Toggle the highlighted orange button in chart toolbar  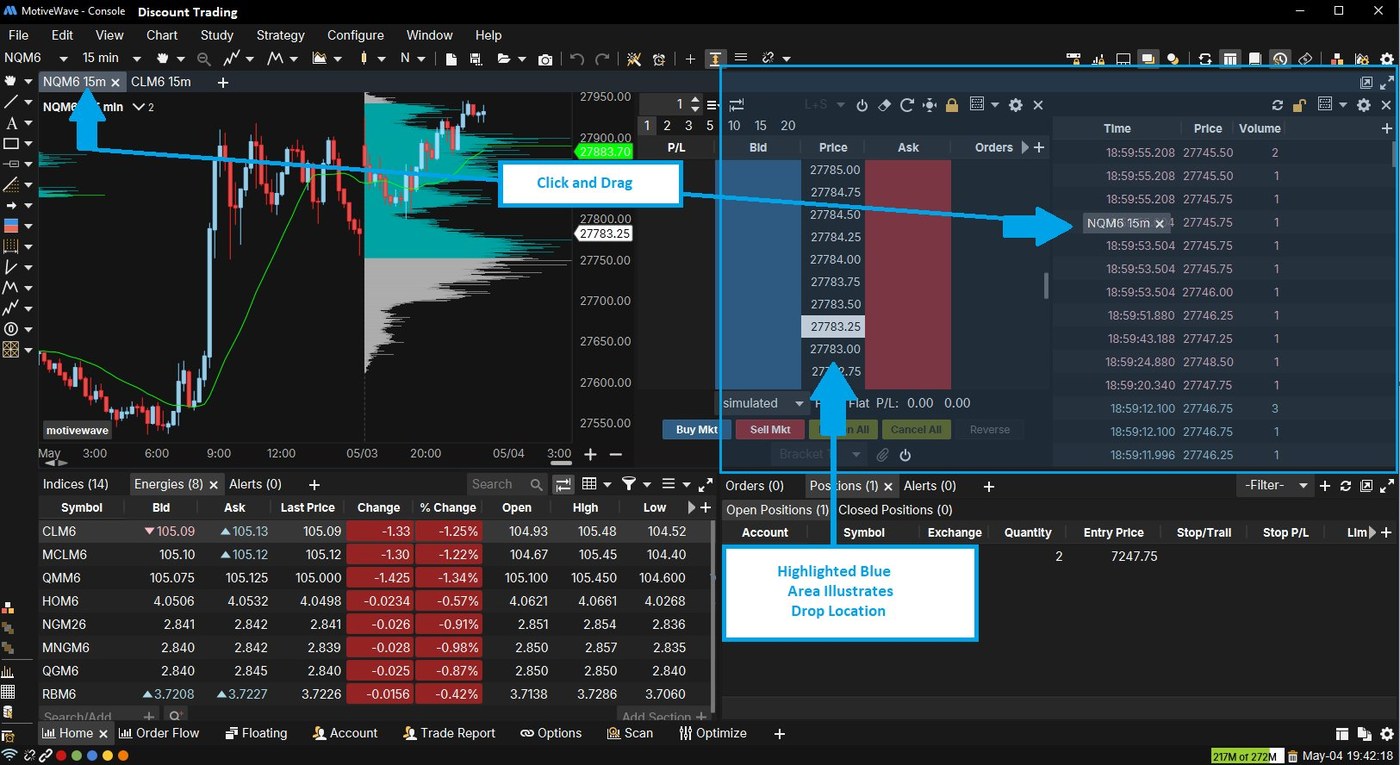[716, 59]
